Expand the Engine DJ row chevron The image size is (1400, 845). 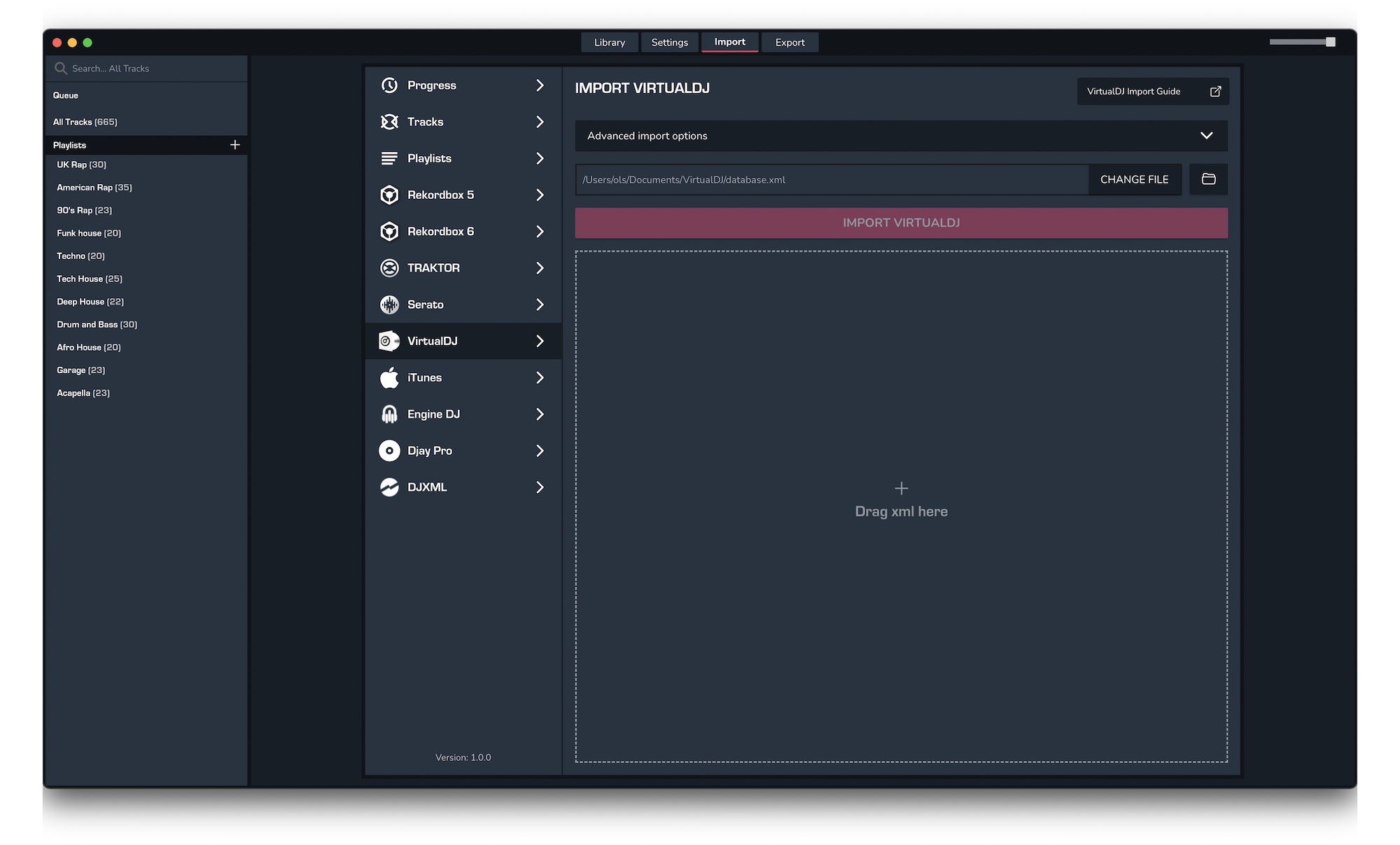540,414
